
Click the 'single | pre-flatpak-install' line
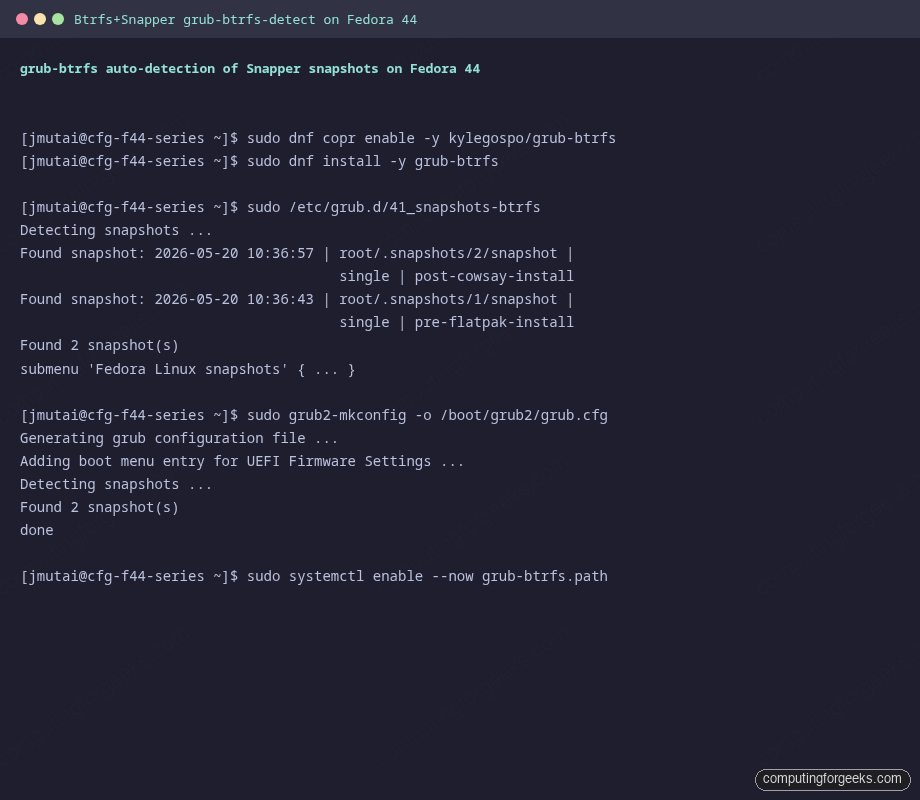456,322
